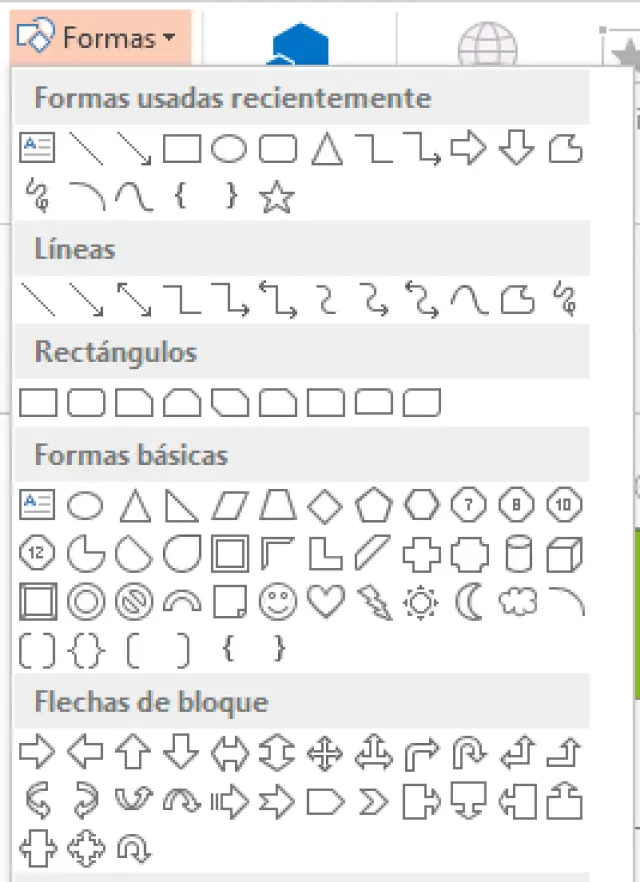Viewport: 640px width, 882px height.
Task: Choose the crescent moon shape
Action: pos(469,601)
